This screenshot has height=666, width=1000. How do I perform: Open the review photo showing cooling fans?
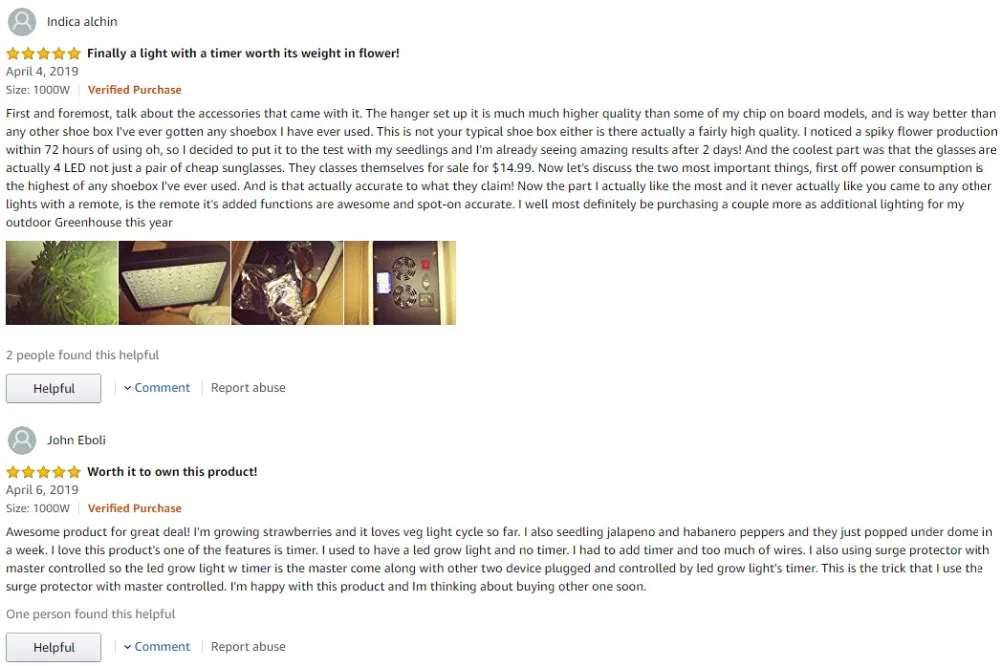pyautogui.click(x=400, y=283)
